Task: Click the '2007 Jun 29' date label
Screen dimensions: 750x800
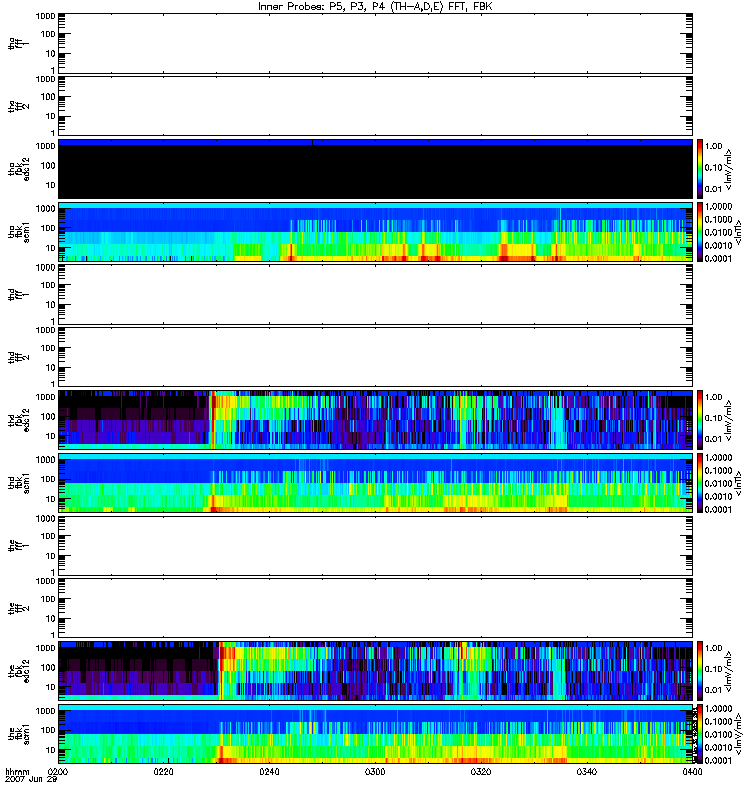Action: click(31, 779)
